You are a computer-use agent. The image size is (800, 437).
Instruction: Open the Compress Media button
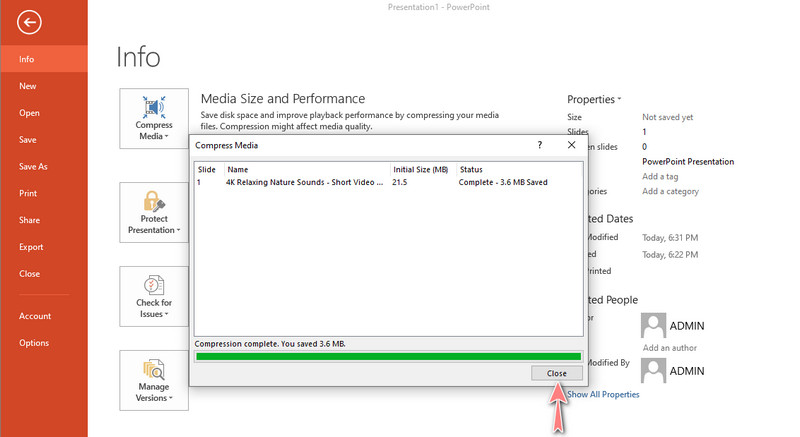(153, 118)
